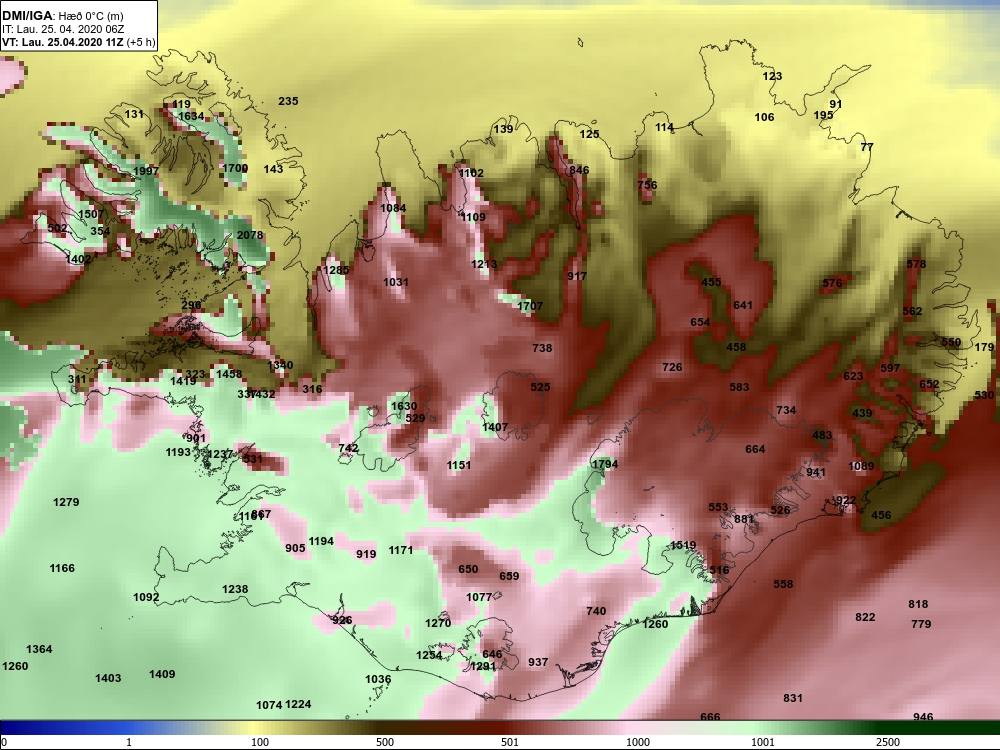Click the map value 1213
Image resolution: width=1000 pixels, height=750 pixels.
[484, 264]
